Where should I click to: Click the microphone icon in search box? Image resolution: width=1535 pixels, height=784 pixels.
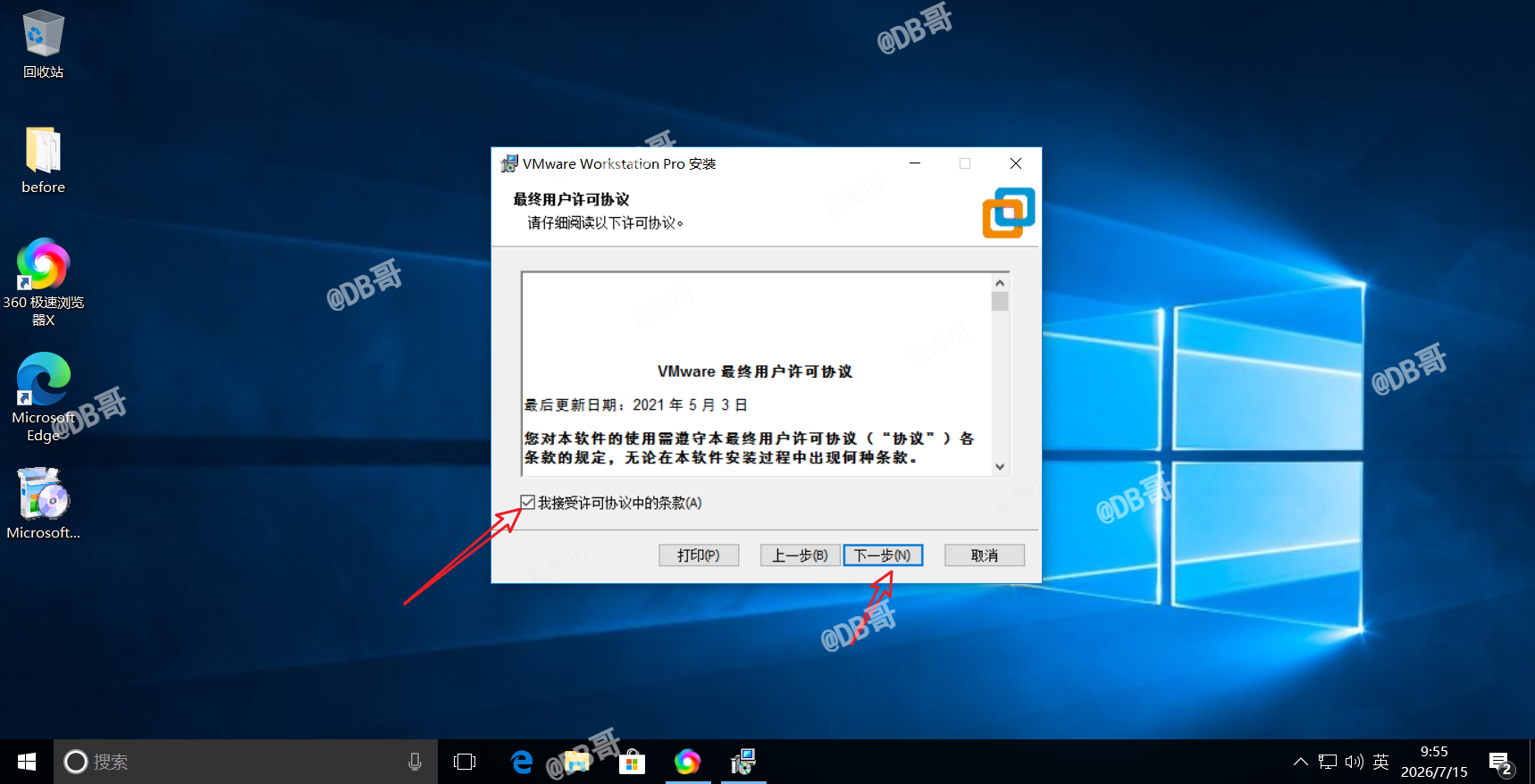click(x=415, y=762)
